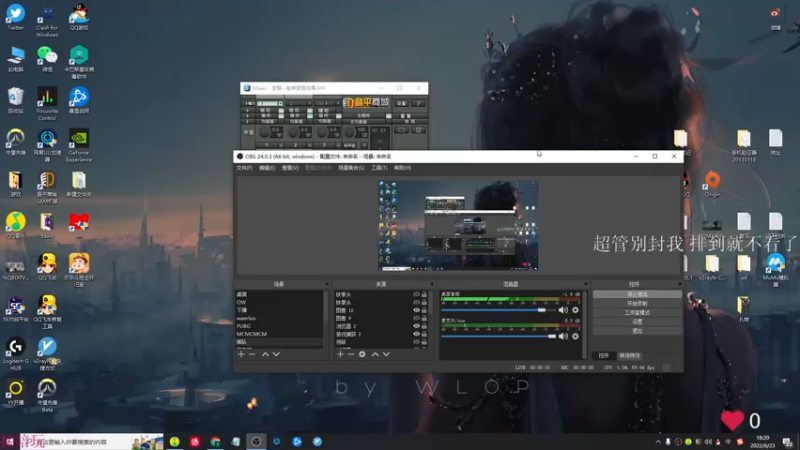The image size is (800, 450).
Task: Select the GeForce Experience desktop icon
Action: pyautogui.click(x=79, y=146)
